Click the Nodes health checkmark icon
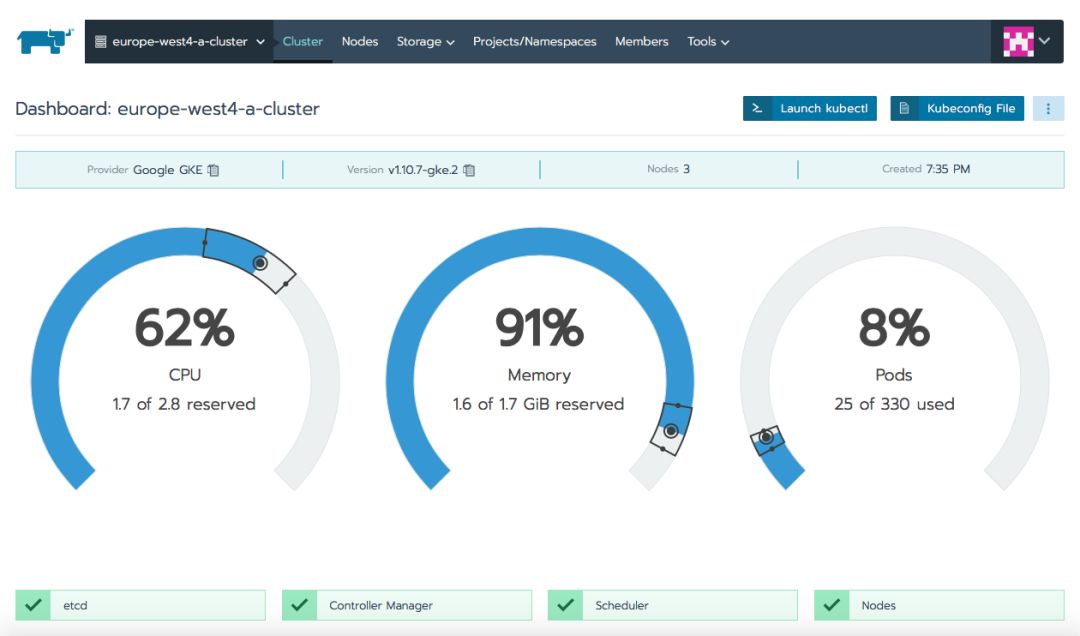 [x=831, y=605]
